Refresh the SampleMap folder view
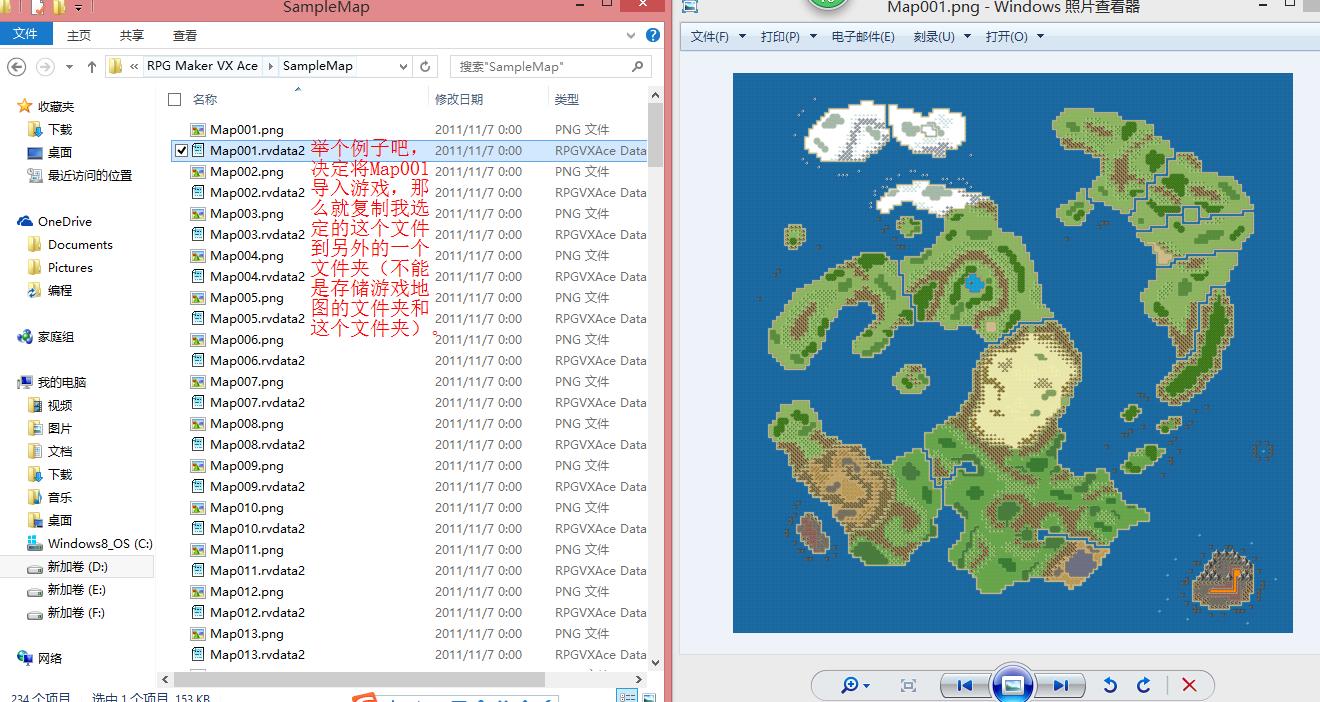 [x=425, y=66]
